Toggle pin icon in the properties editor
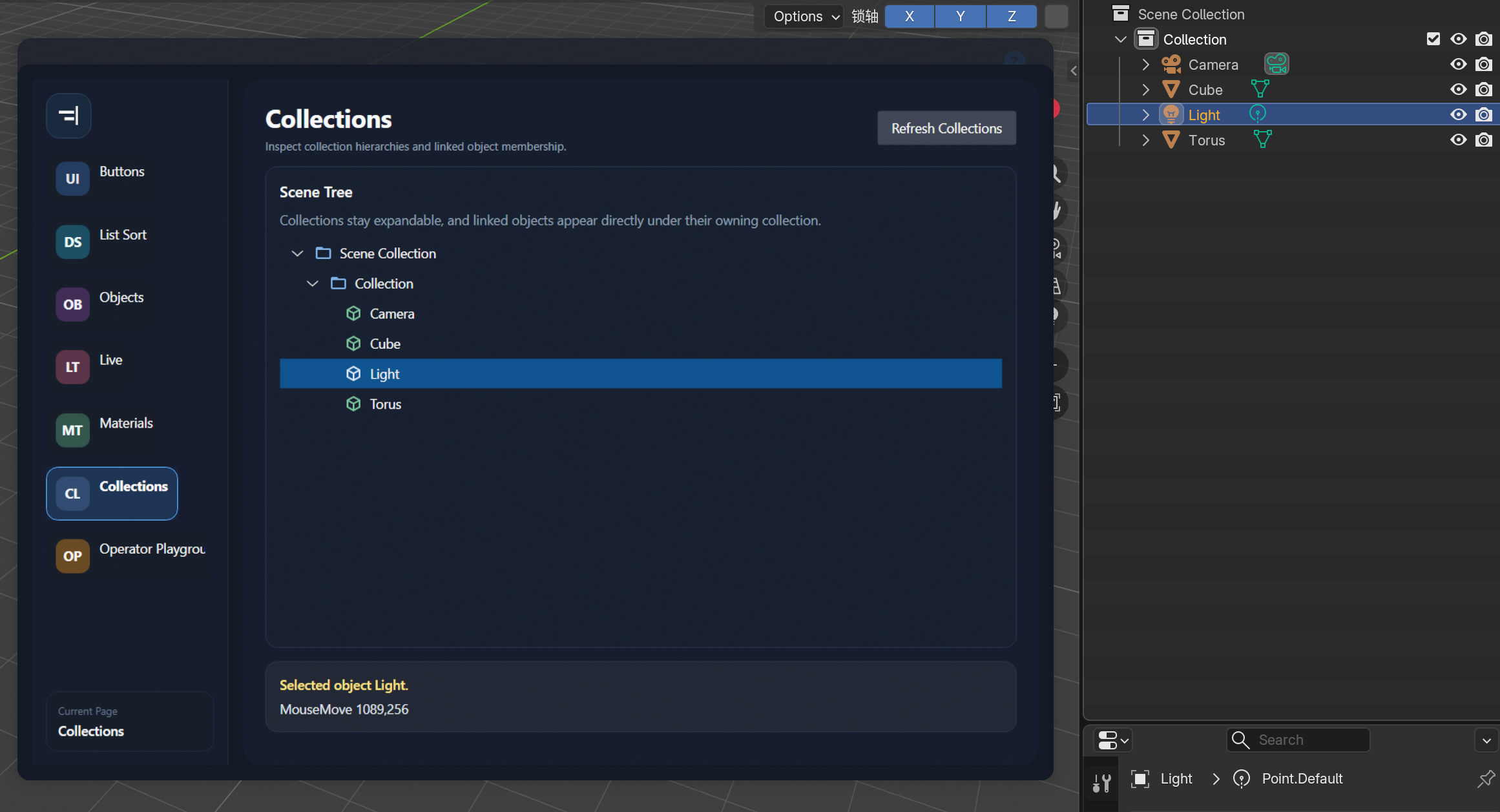Image resolution: width=1500 pixels, height=812 pixels. click(x=1486, y=778)
